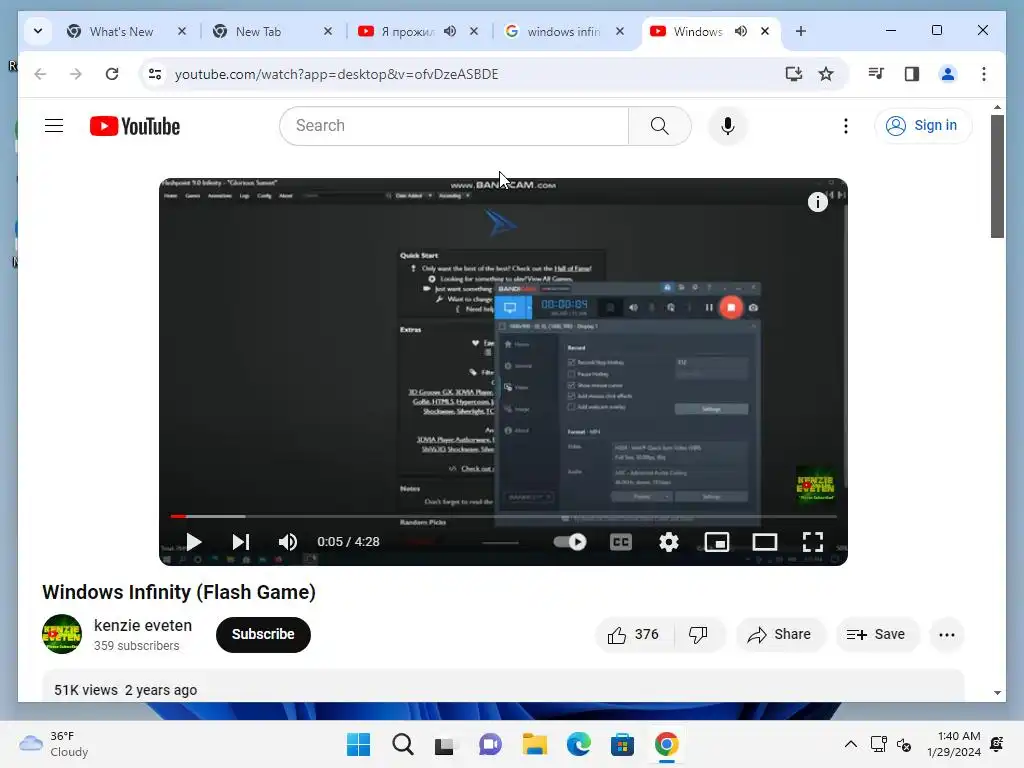The height and width of the screenshot is (768, 1024).
Task: Open the player settings gear
Action: click(x=669, y=541)
